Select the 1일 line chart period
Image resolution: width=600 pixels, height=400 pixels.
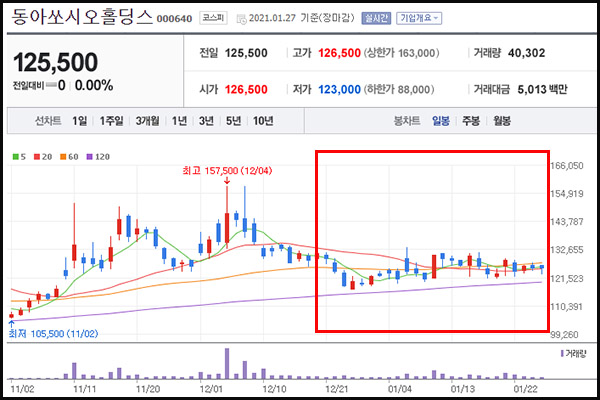pos(80,121)
